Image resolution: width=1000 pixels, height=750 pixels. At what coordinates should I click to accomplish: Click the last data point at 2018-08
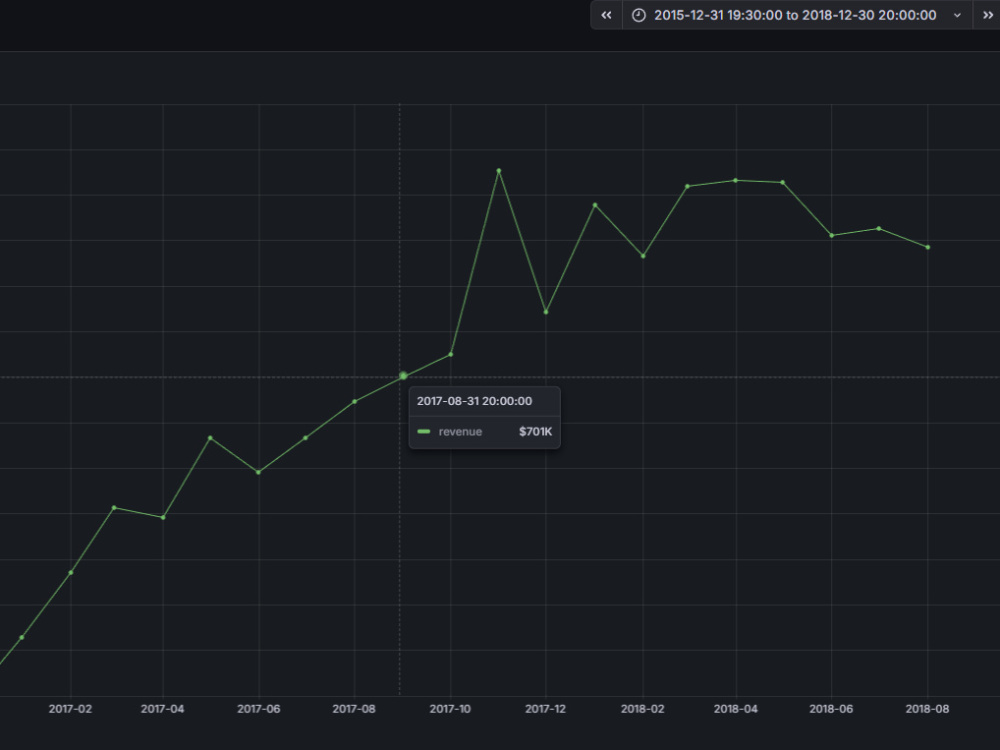(x=927, y=247)
